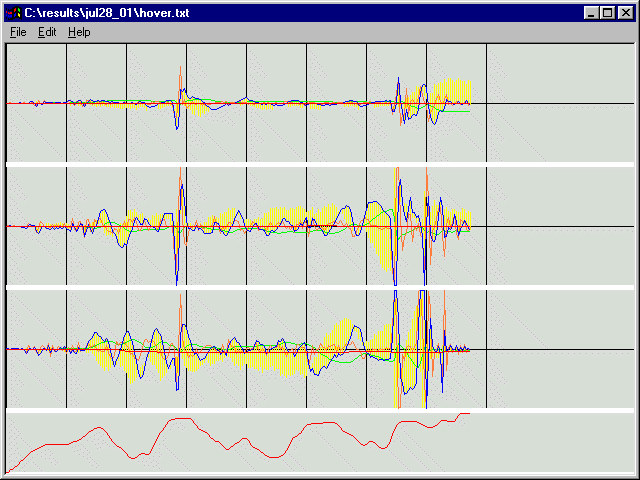
Task: Click the tall orange spike in the top graph
Action: click(180, 78)
